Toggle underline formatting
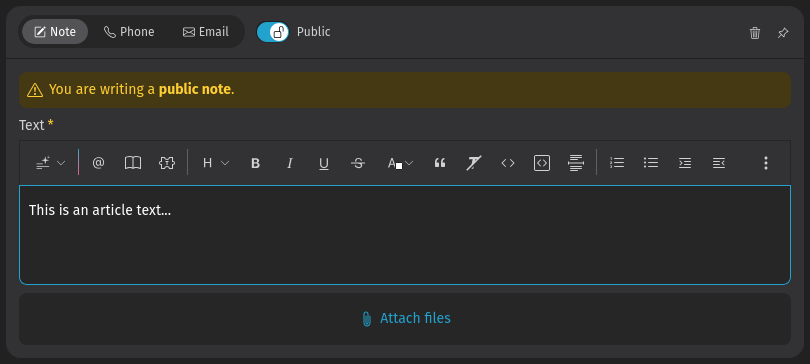This screenshot has height=364, width=810. pyautogui.click(x=324, y=163)
